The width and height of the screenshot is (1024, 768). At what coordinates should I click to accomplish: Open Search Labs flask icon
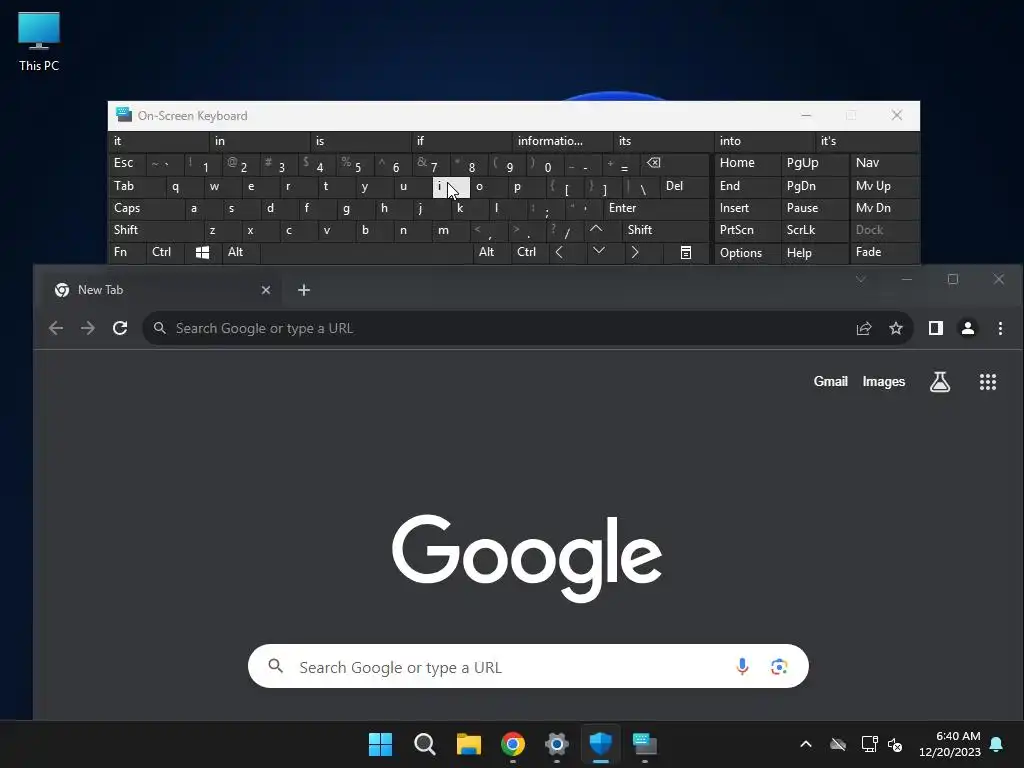[940, 382]
